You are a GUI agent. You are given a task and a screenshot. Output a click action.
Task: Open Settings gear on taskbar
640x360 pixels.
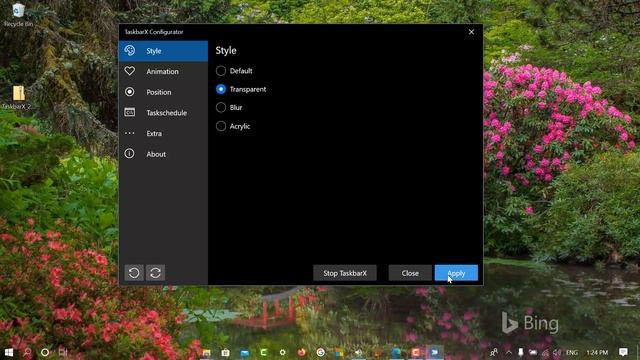coord(282,352)
